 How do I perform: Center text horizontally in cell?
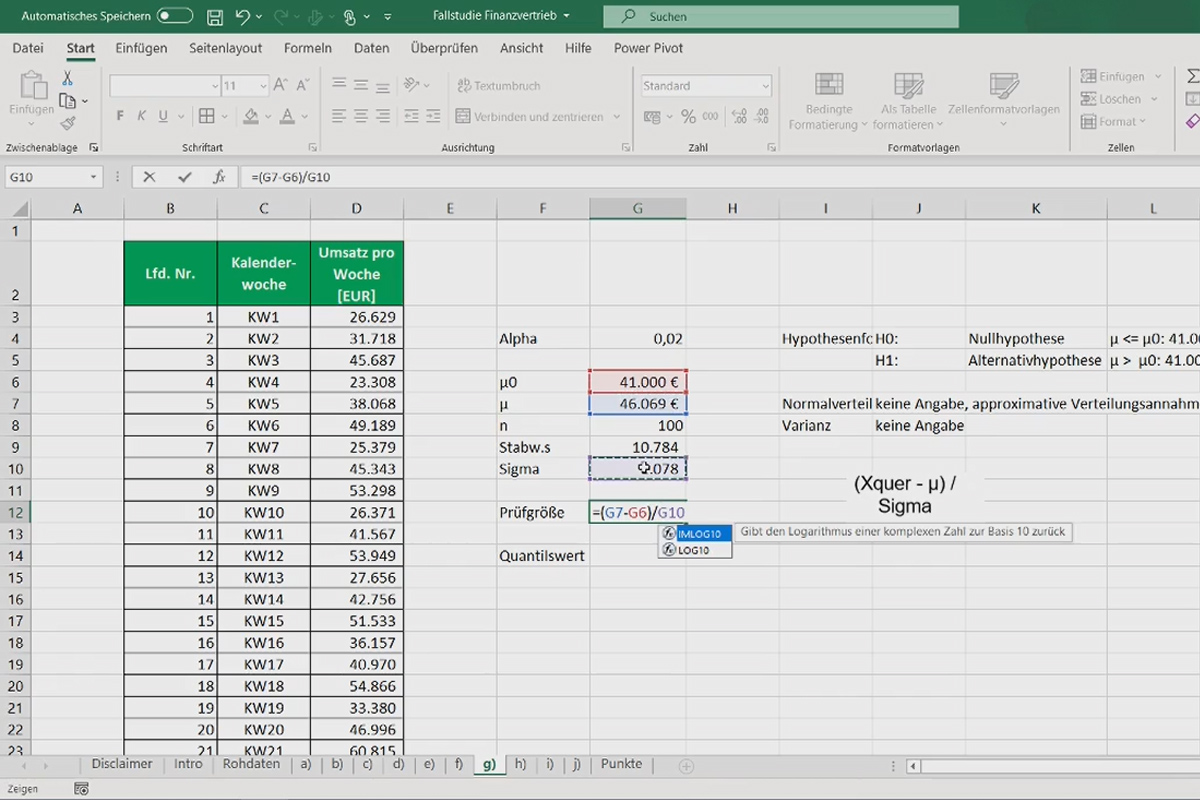pyautogui.click(x=362, y=116)
